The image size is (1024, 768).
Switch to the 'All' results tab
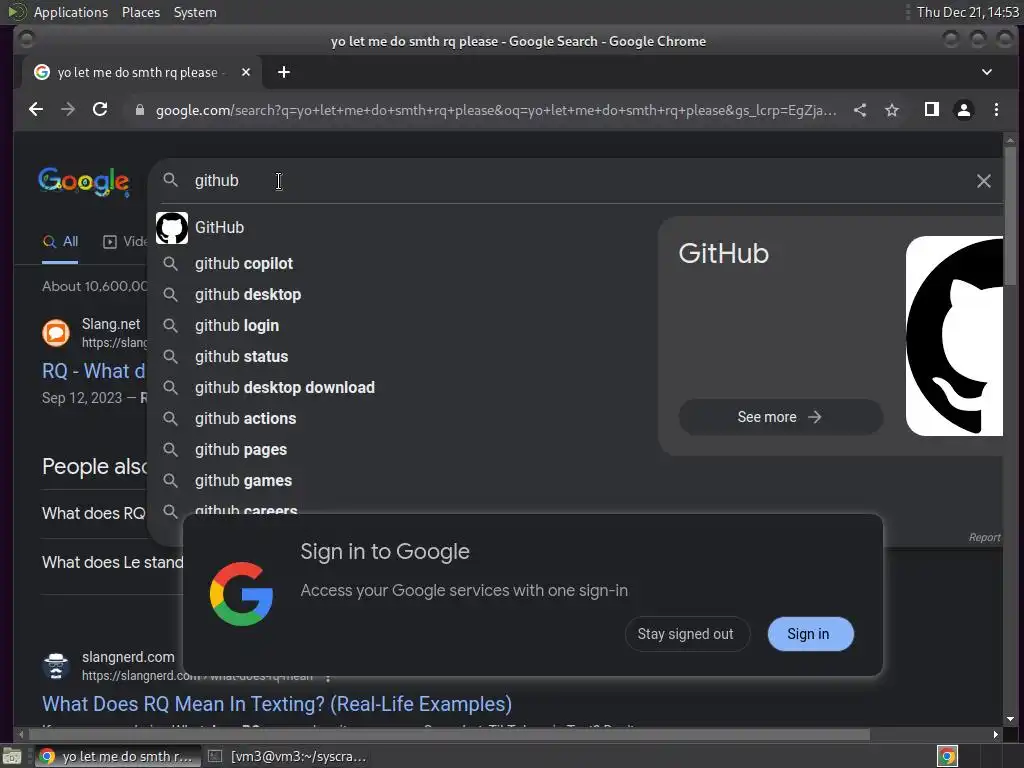[60, 242]
